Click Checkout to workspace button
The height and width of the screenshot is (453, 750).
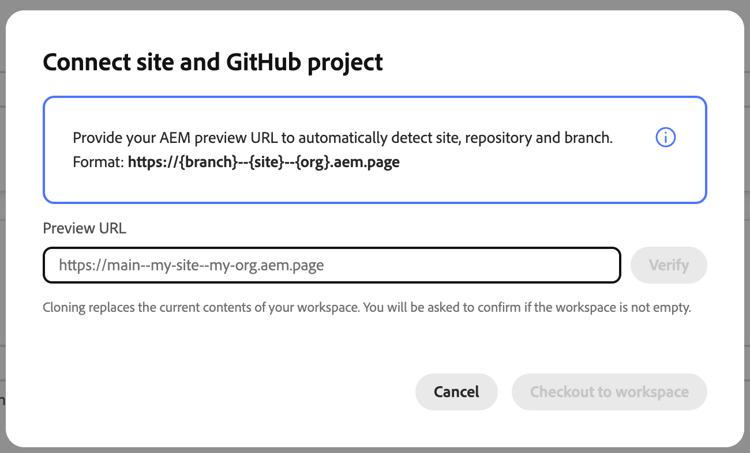coord(609,392)
